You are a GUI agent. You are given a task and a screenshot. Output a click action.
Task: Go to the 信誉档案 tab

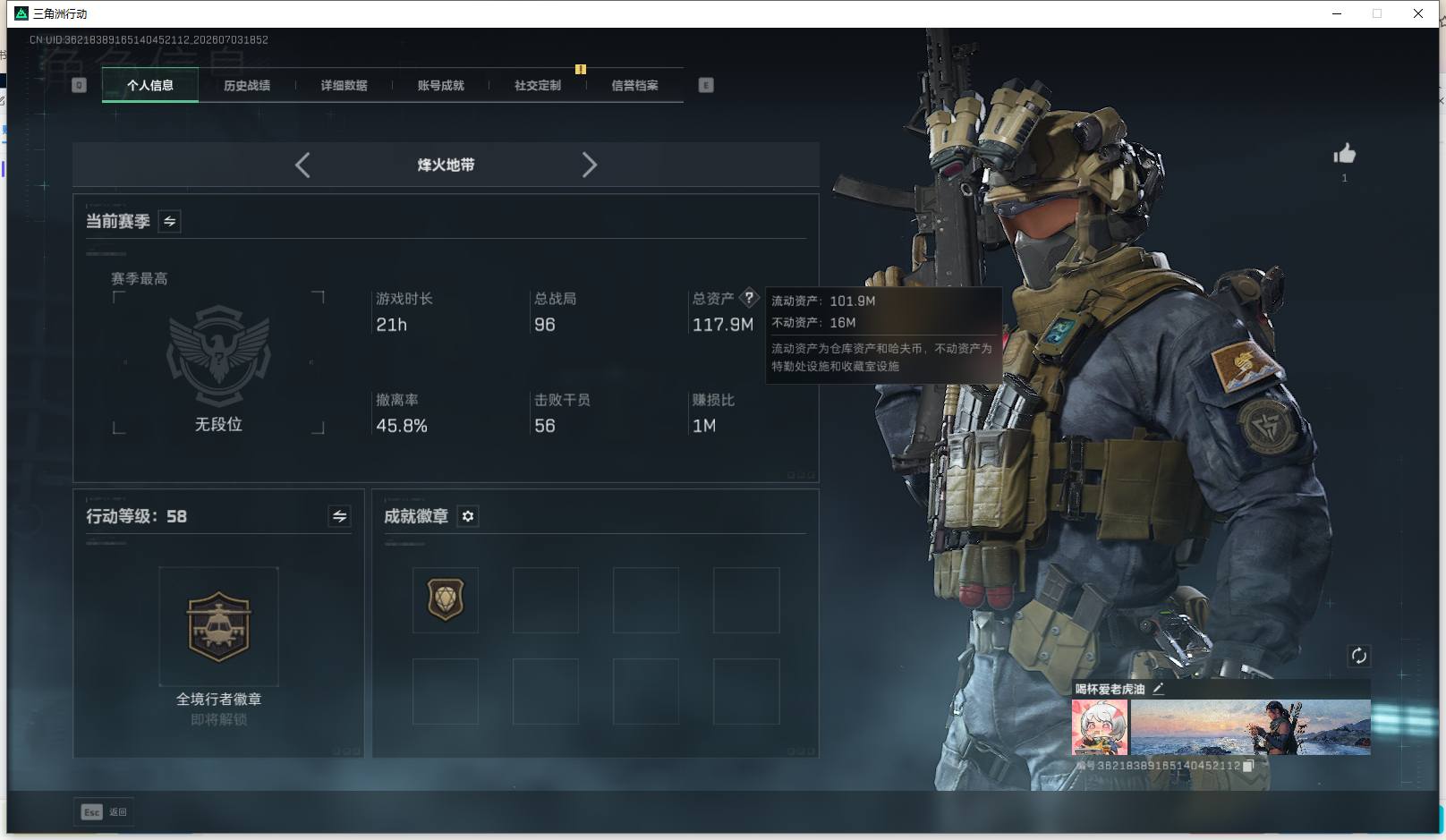click(x=634, y=86)
